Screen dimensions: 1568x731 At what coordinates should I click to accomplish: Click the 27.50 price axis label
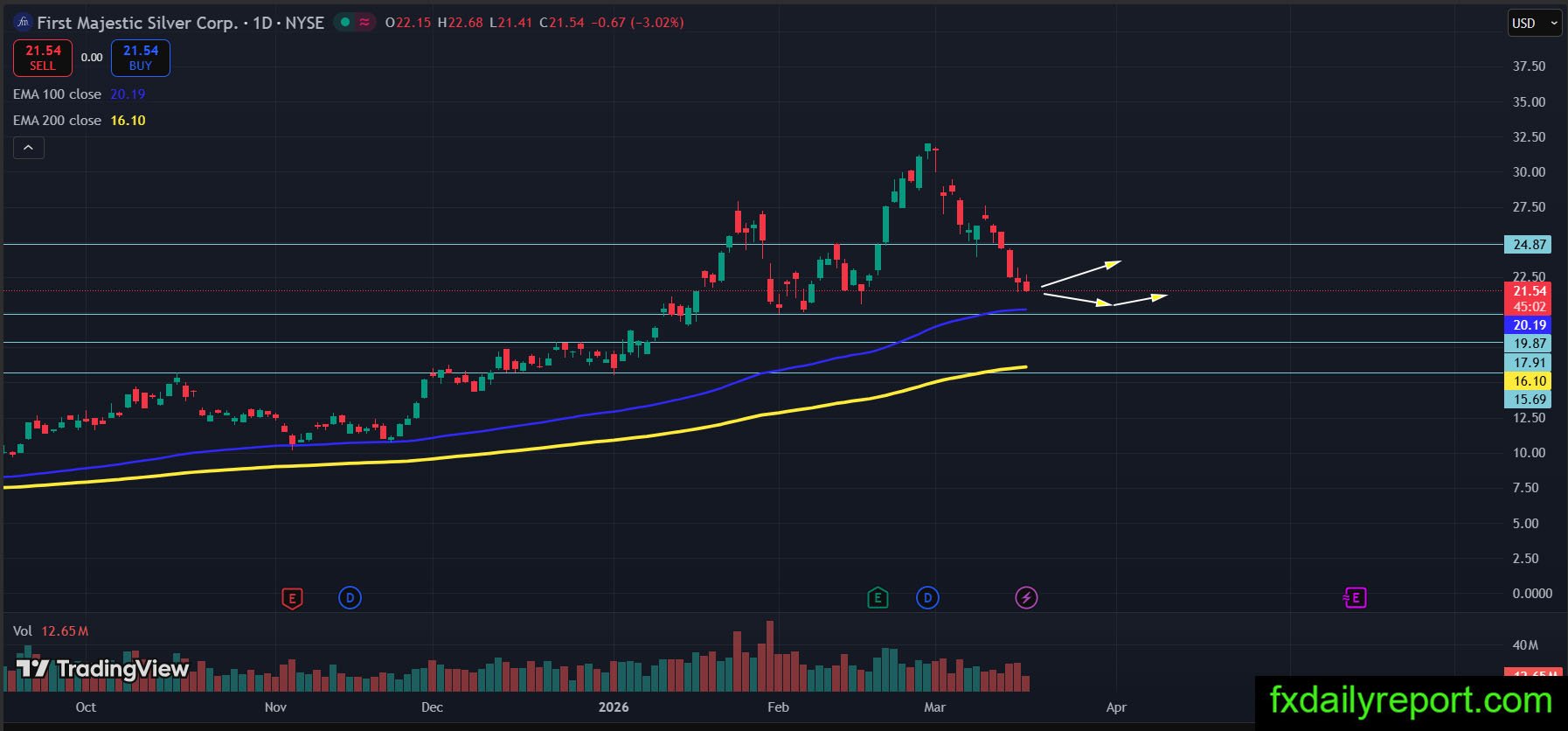[1529, 207]
